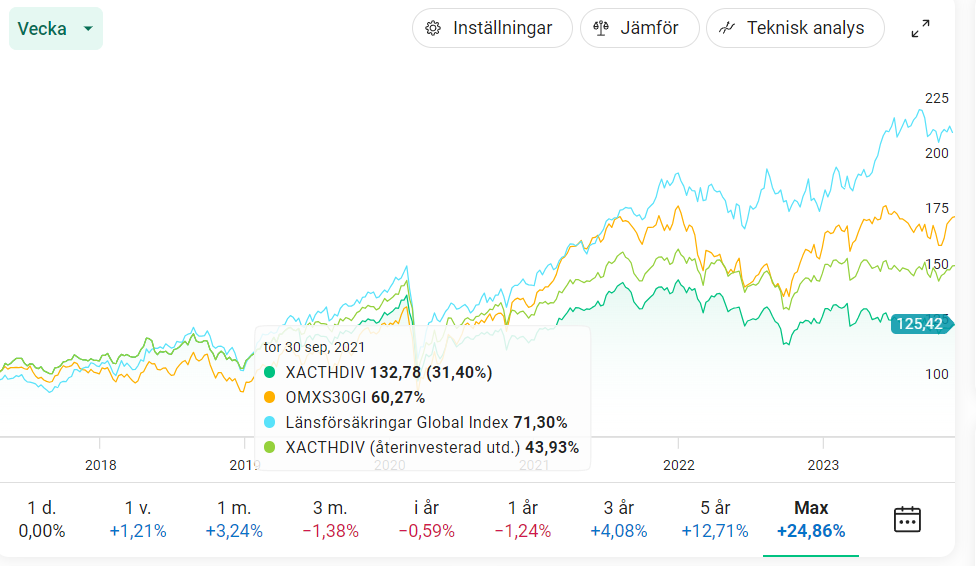Switch chart to 3 år range
Screen dimensions: 976x566
click(x=618, y=519)
